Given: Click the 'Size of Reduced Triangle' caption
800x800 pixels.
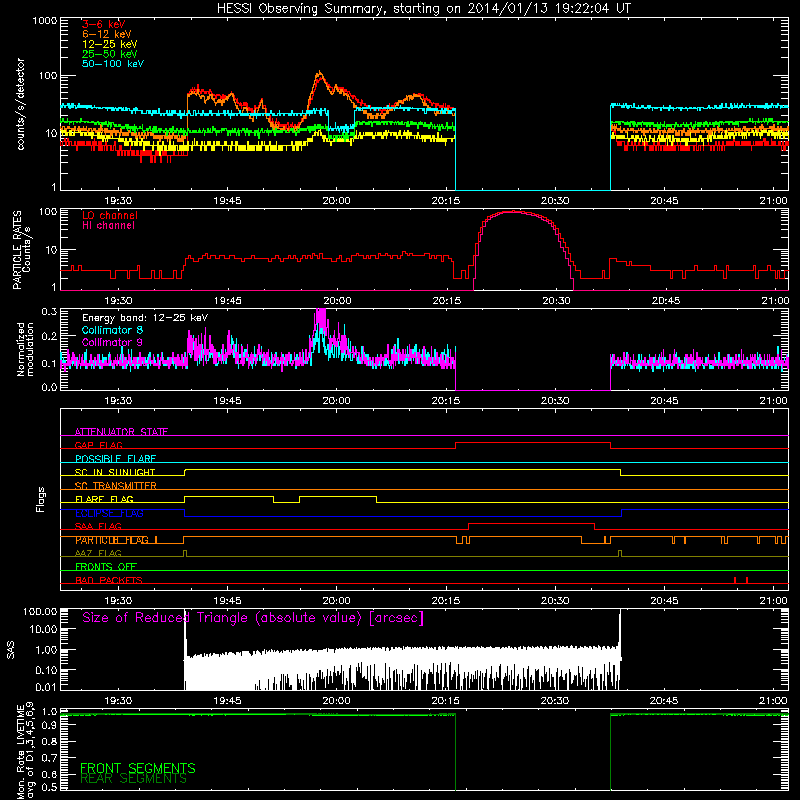Looking at the screenshot, I should point(253,618).
